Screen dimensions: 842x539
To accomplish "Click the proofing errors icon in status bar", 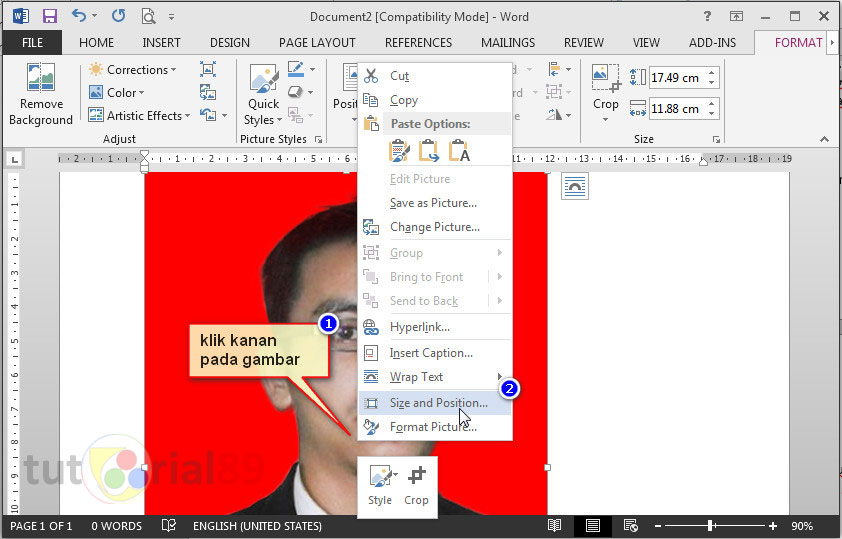I will tap(169, 526).
